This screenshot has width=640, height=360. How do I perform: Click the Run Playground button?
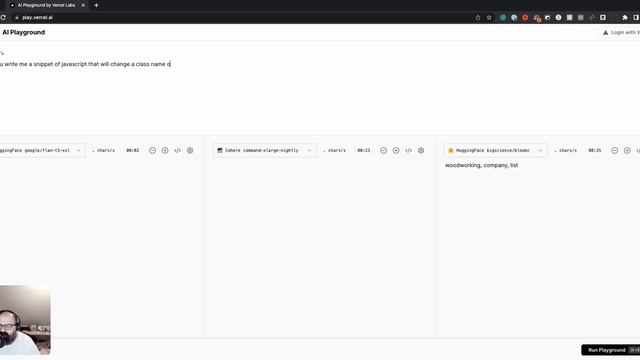(x=611, y=350)
